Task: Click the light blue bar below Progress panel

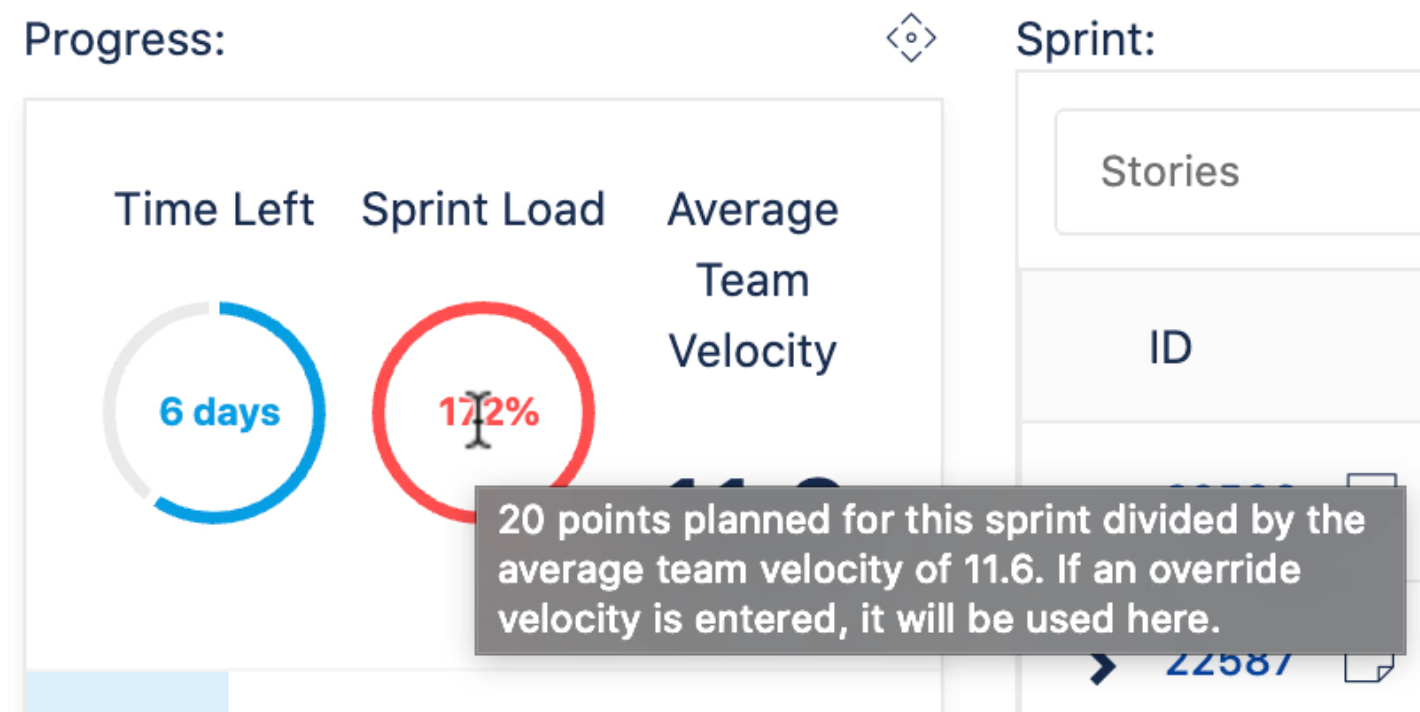Action: pyautogui.click(x=127, y=691)
